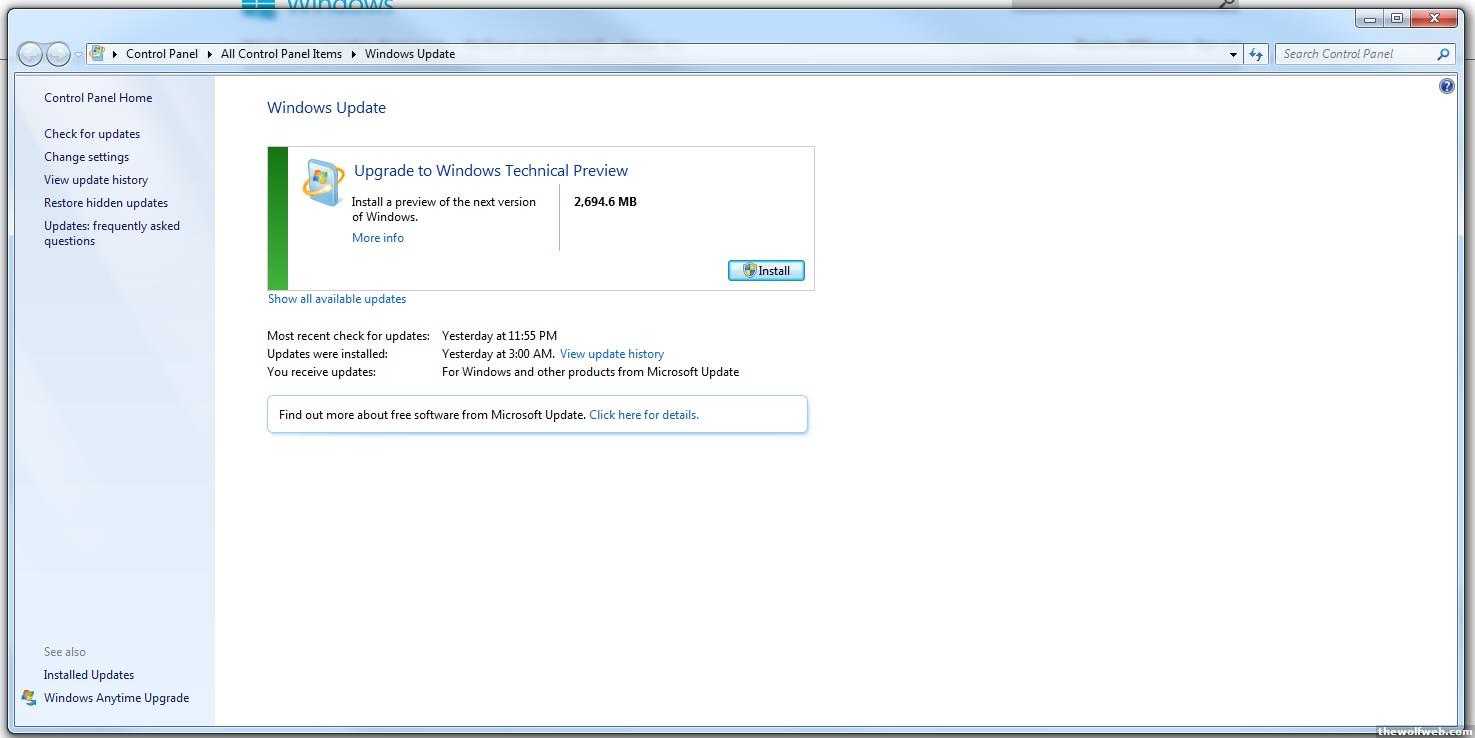Select All Control Panel Items breadcrumb

[x=281, y=54]
